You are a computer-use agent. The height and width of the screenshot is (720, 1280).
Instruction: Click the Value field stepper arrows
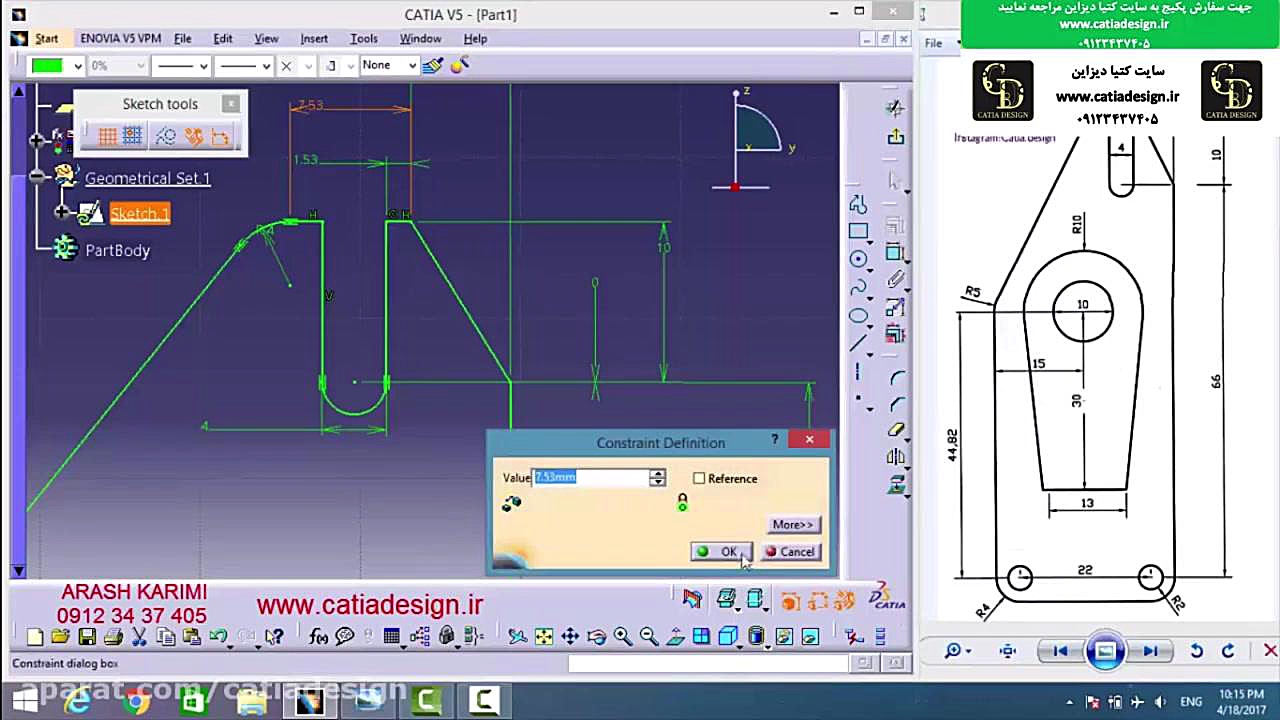click(657, 479)
